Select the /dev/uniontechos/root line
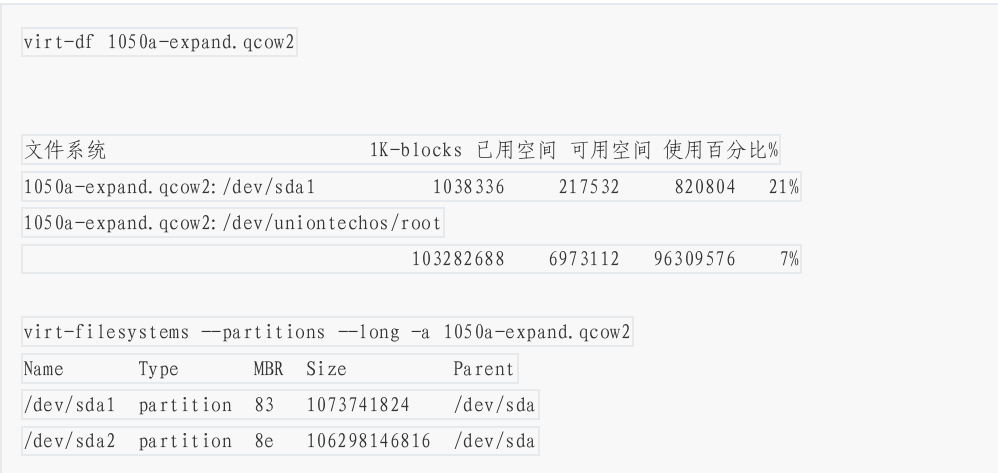The image size is (998, 473). click(x=232, y=223)
